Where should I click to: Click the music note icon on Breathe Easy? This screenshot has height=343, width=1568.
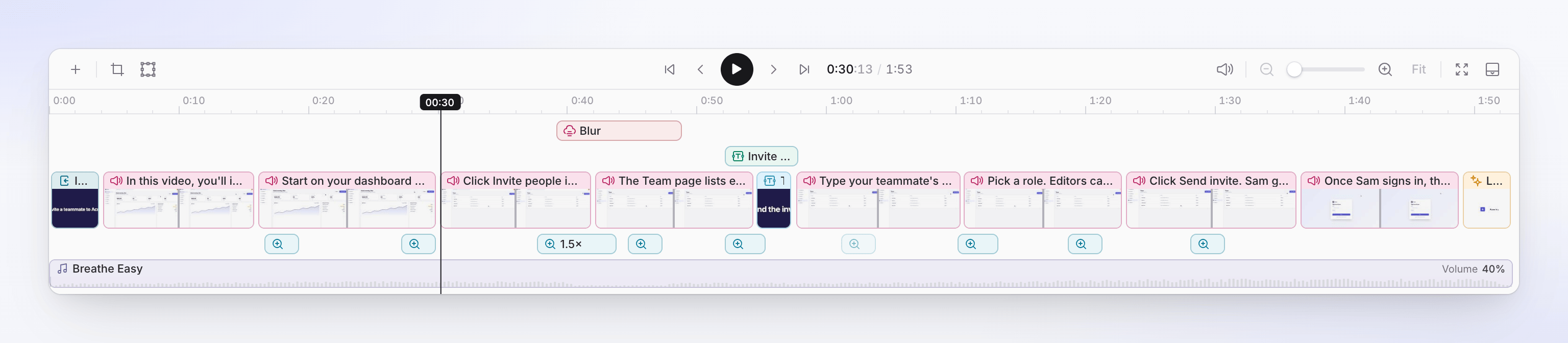62,268
